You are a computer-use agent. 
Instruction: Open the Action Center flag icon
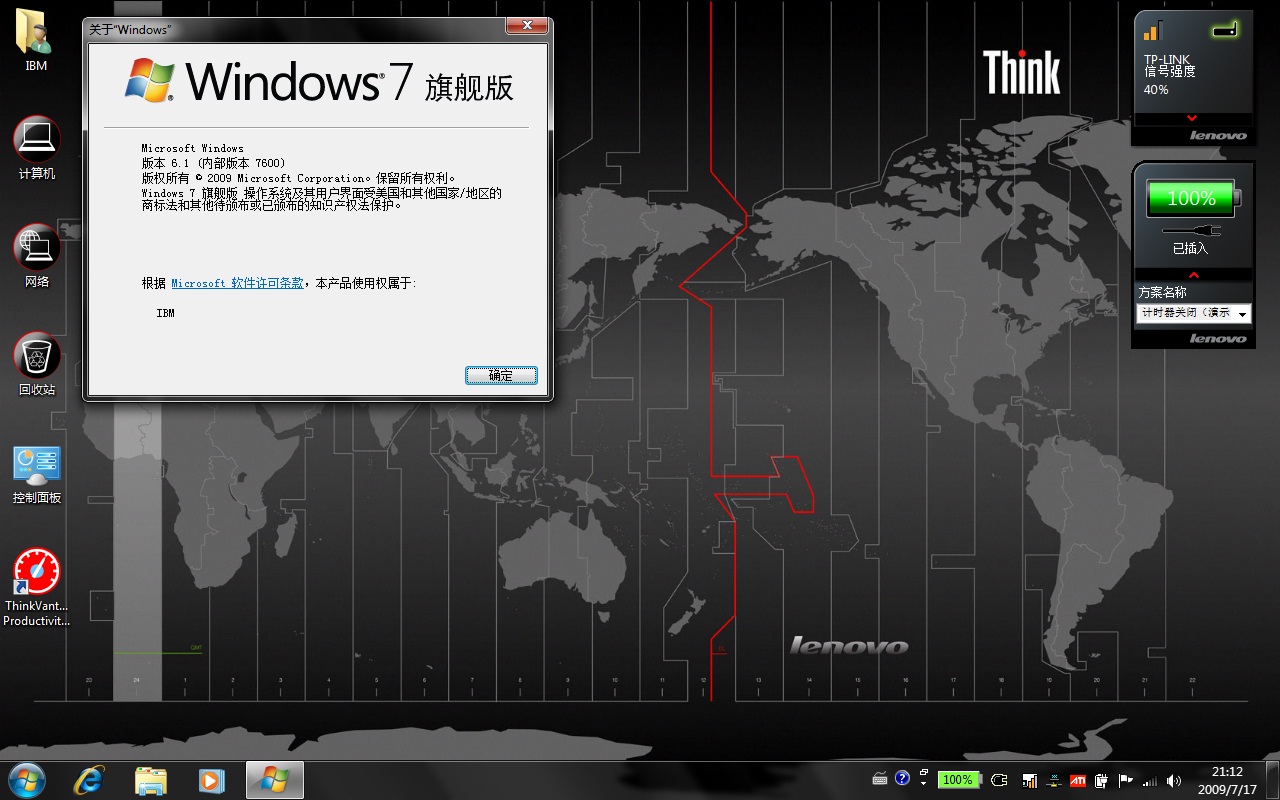point(1125,780)
